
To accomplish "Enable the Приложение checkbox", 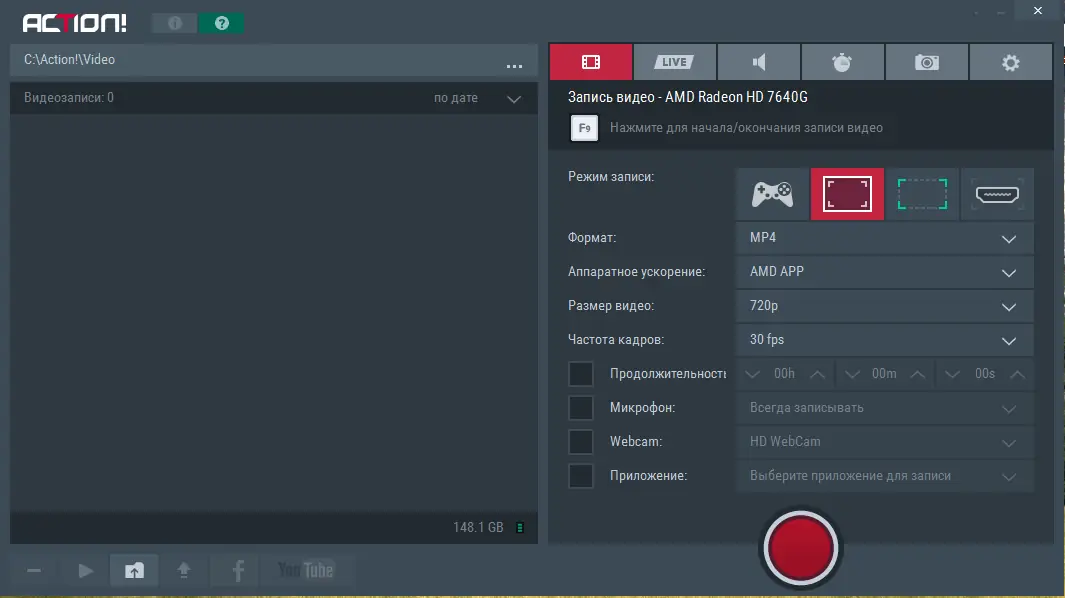I will point(581,476).
